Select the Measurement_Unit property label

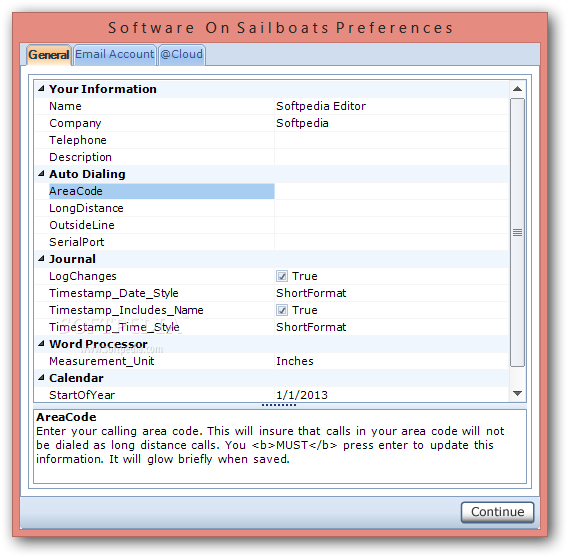point(101,361)
